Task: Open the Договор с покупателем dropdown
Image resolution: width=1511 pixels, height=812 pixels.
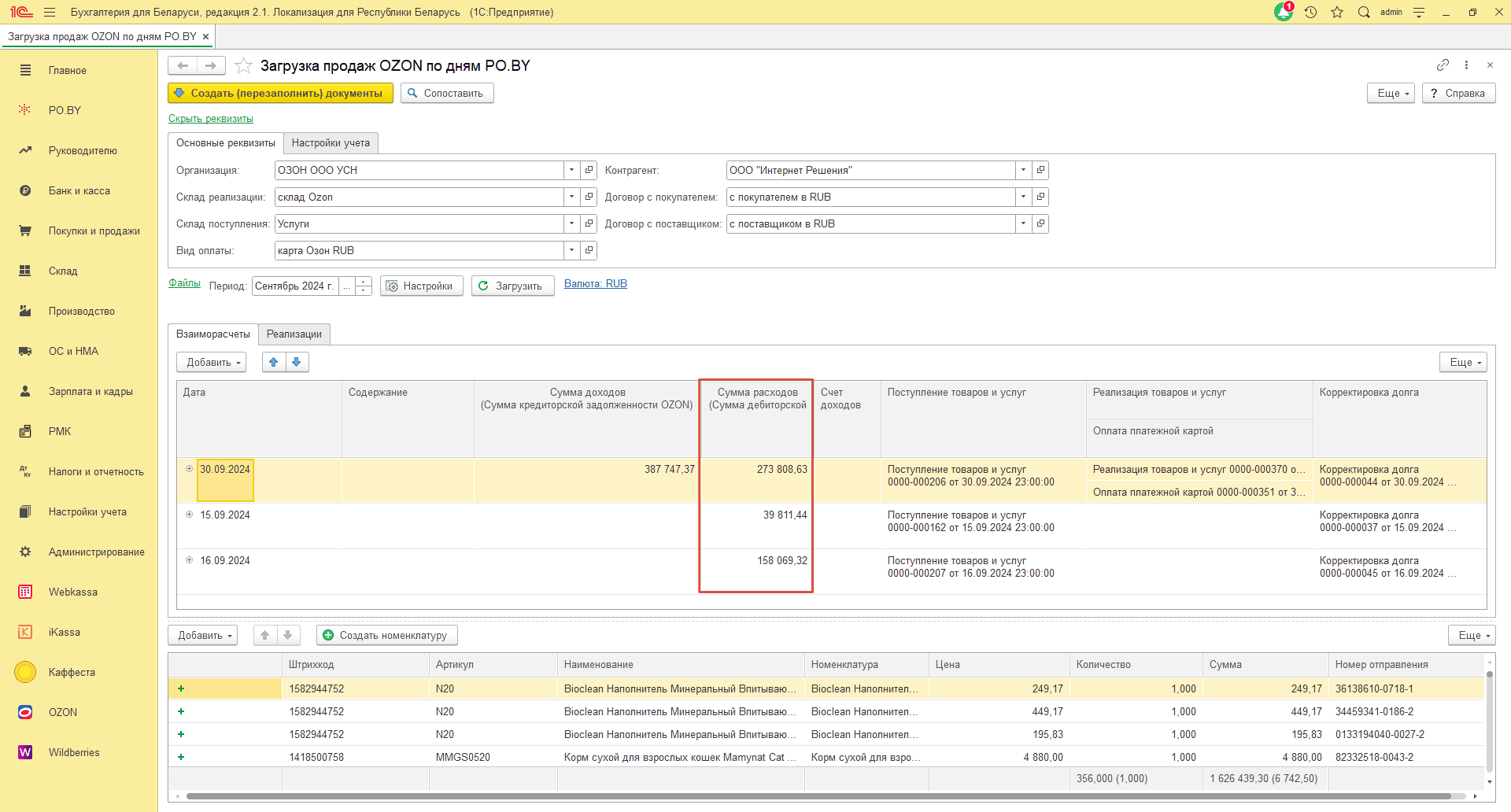Action: click(1024, 197)
